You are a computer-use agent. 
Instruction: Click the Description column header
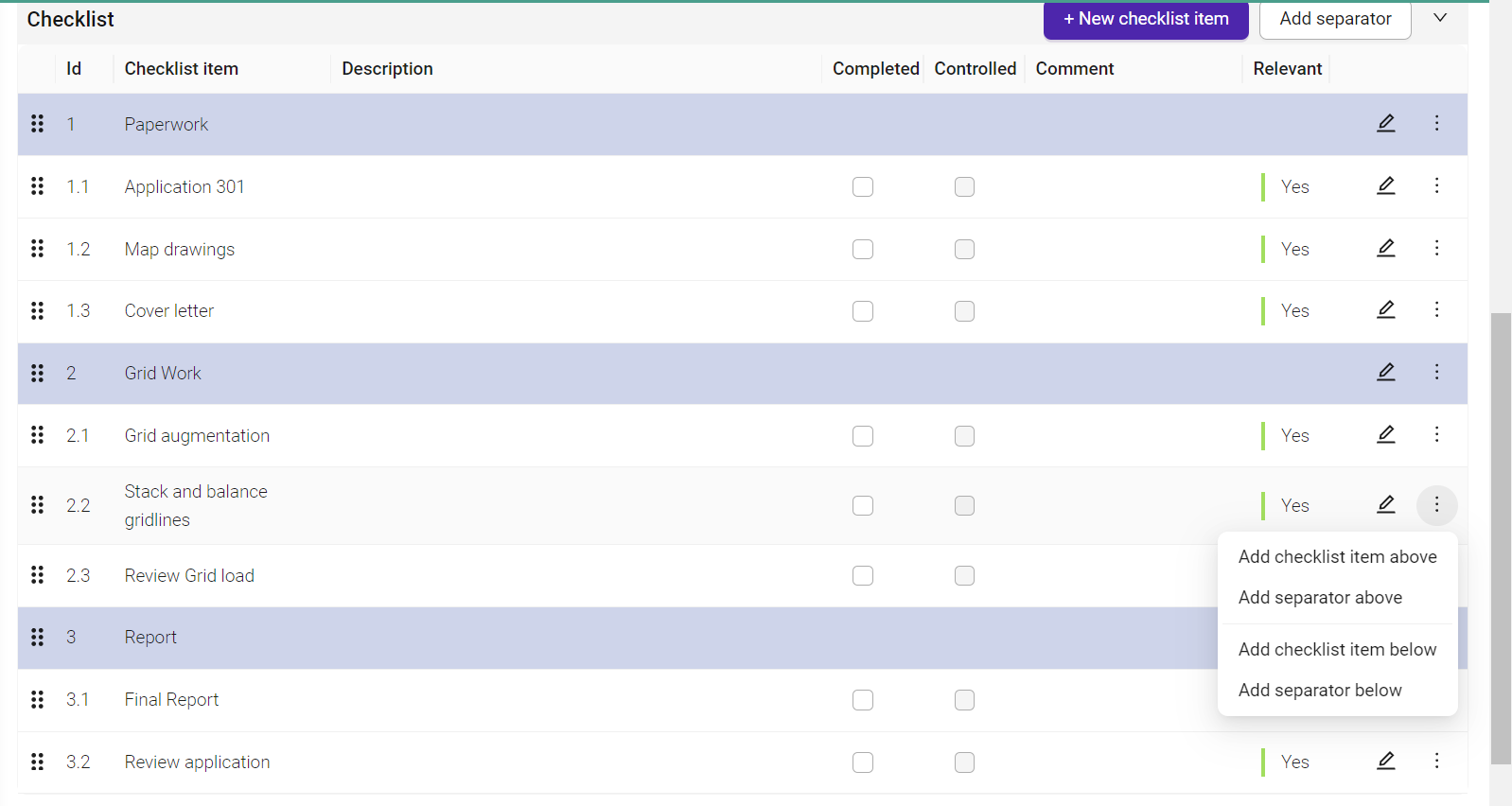pyautogui.click(x=387, y=68)
